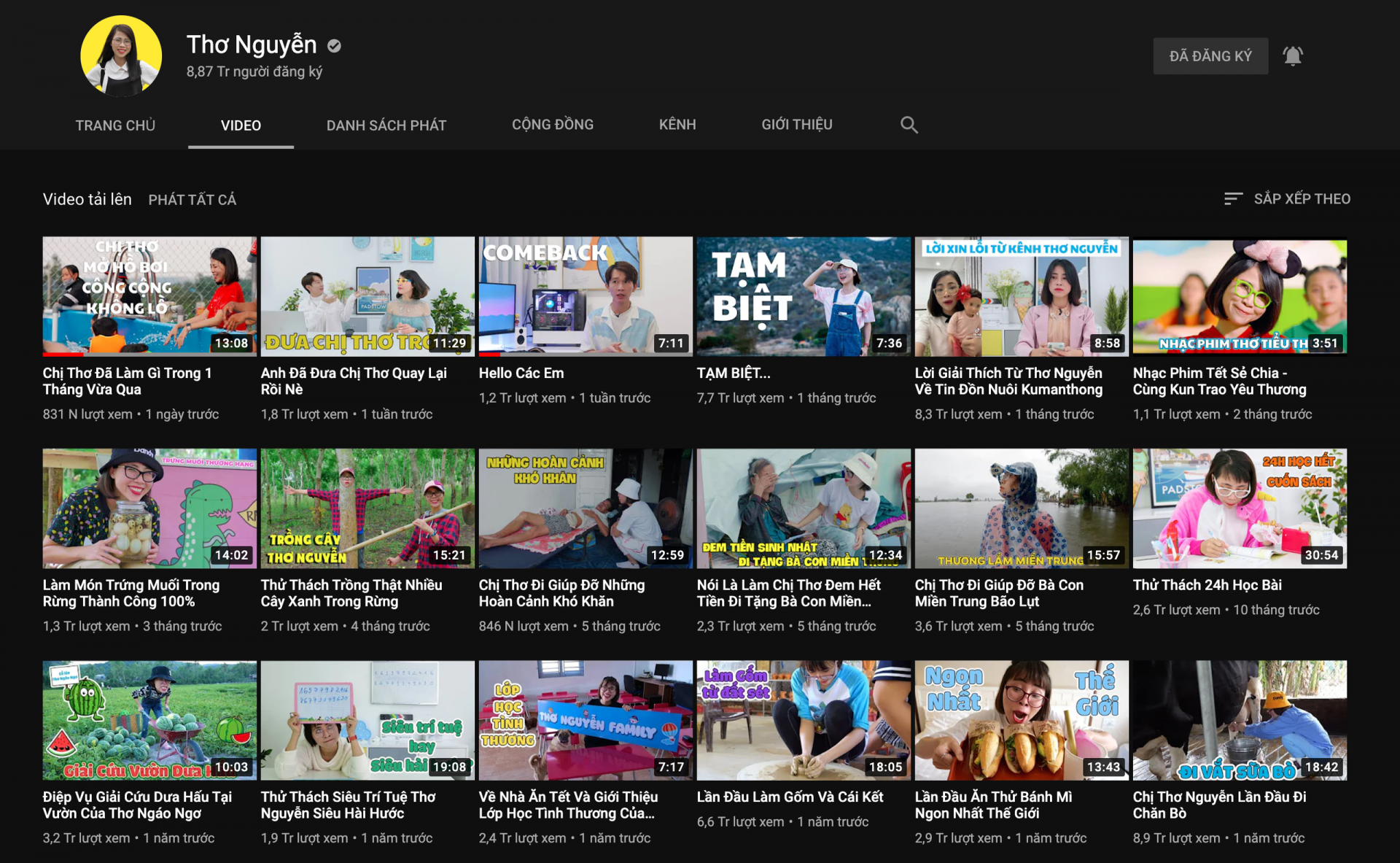Open the Lần Đầu Làm Gốm video thumbnail
Image resolution: width=1400 pixels, height=863 pixels.
pos(803,721)
